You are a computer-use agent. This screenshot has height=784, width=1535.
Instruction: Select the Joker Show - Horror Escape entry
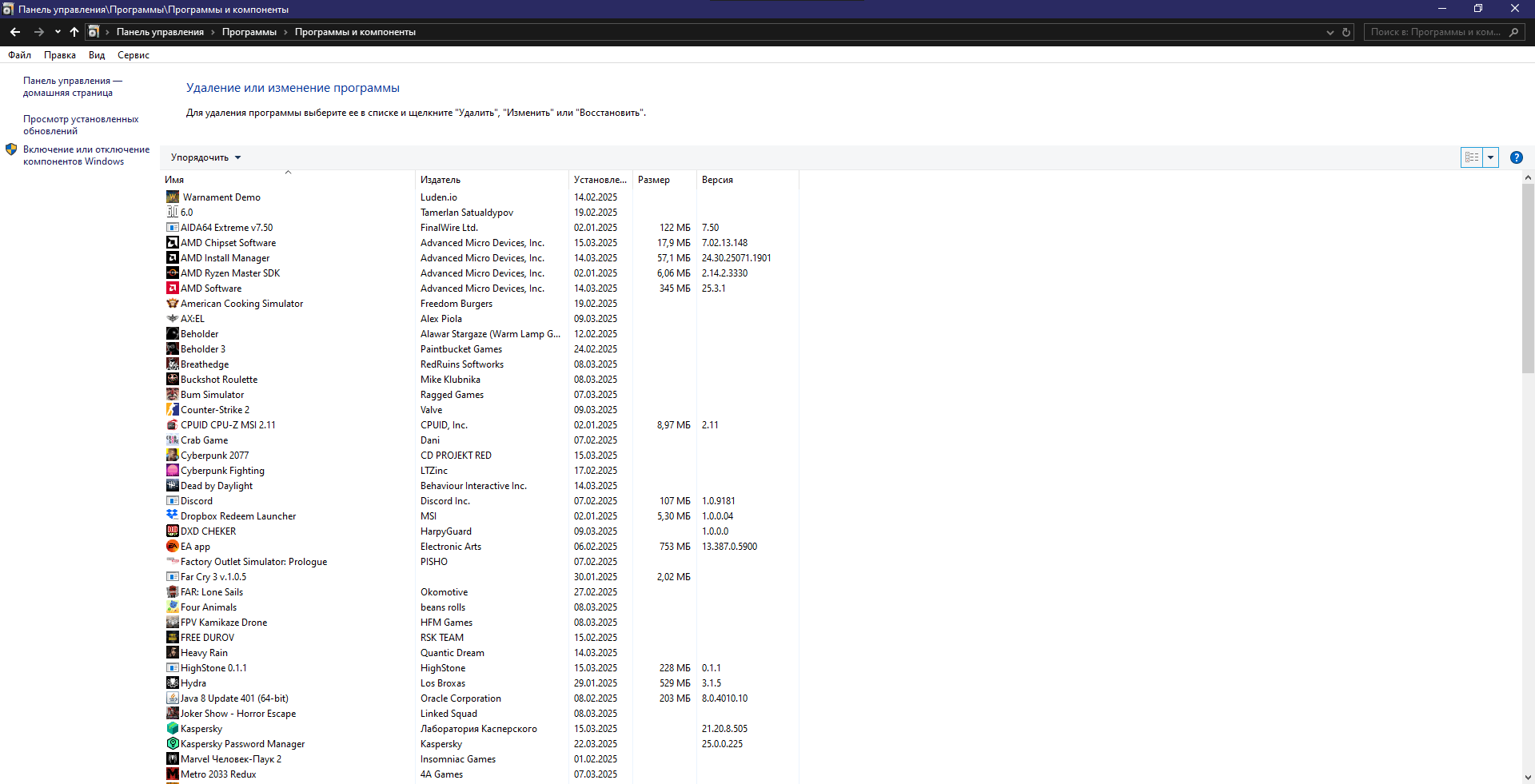click(482, 714)
